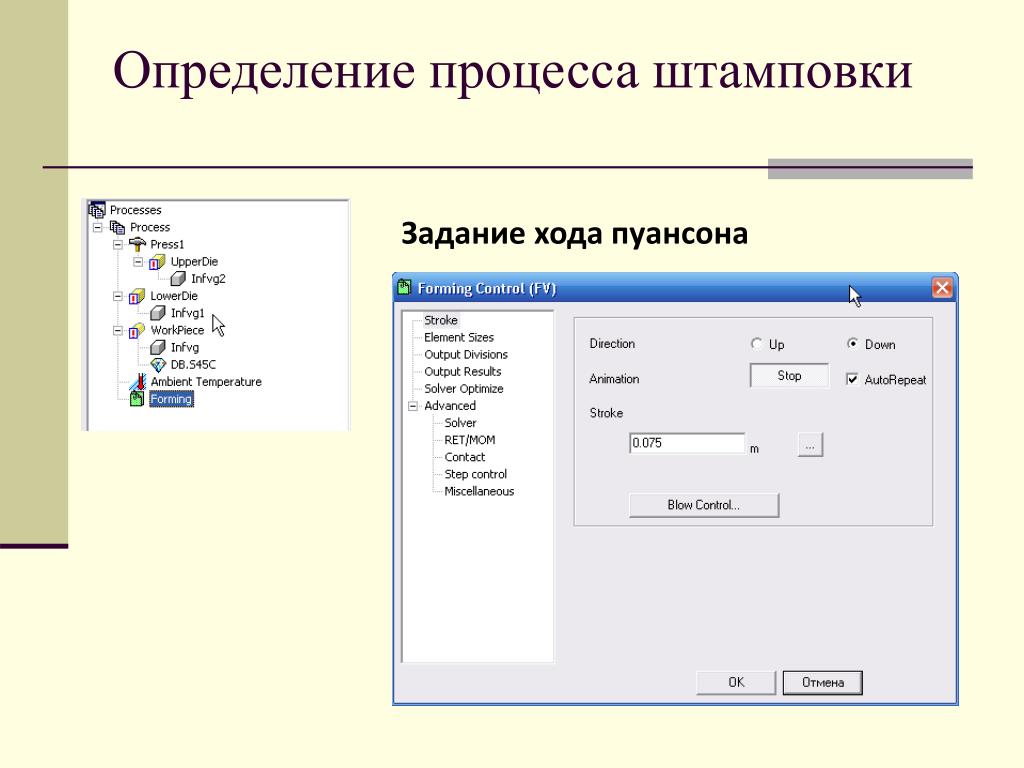Select Stroke in the settings tree

(441, 320)
